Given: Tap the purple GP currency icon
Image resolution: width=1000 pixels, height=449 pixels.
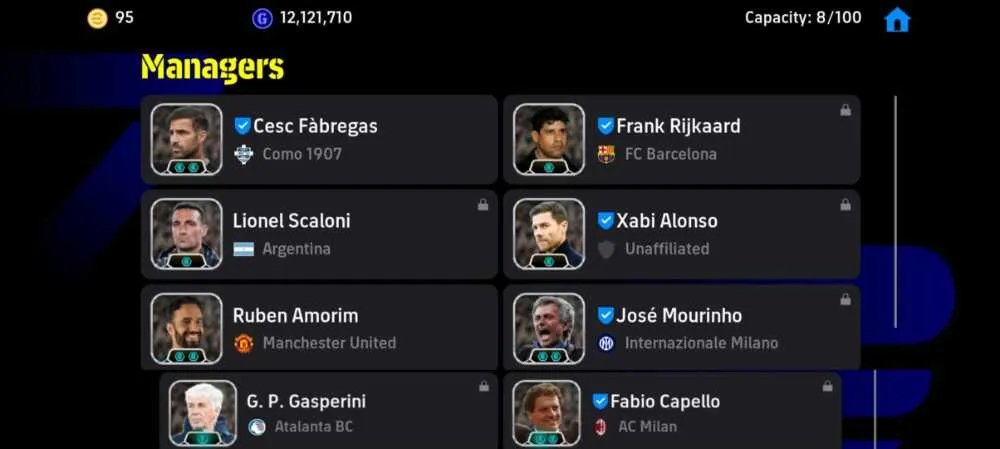Looking at the screenshot, I should click(262, 18).
